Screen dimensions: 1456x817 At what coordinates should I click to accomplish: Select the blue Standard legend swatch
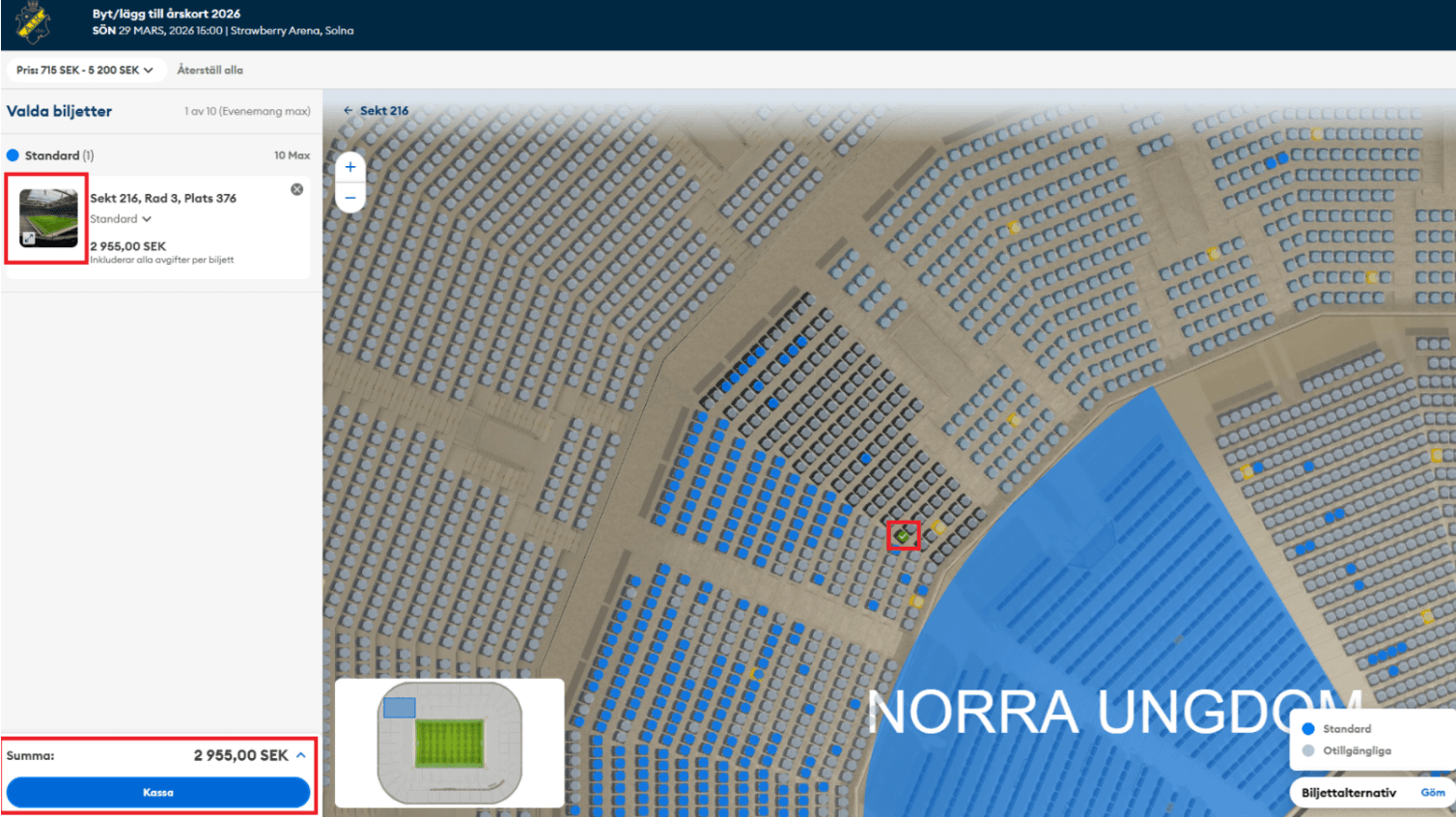pos(1308,729)
